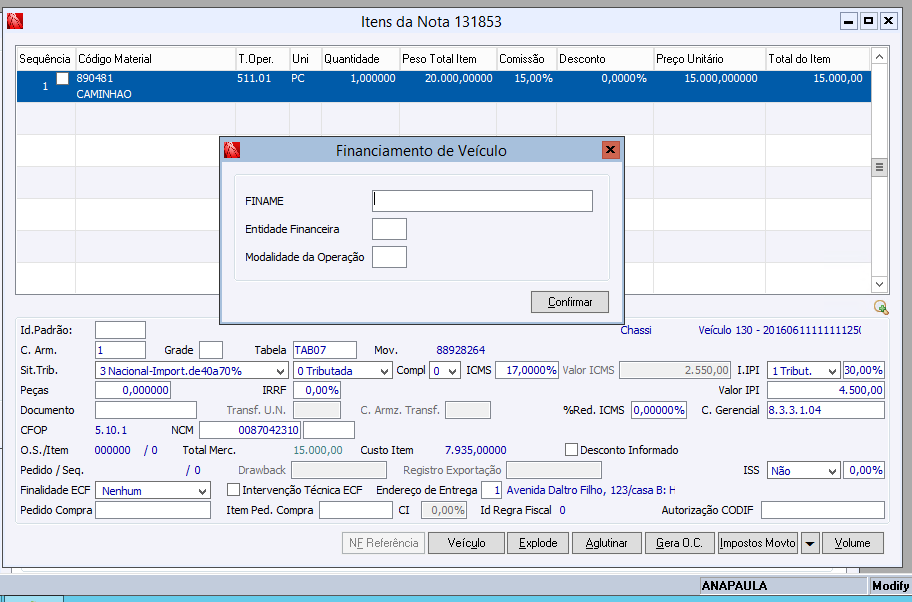The image size is (912, 602).
Task: Open the ISS Não dropdown
Action: tap(833, 471)
